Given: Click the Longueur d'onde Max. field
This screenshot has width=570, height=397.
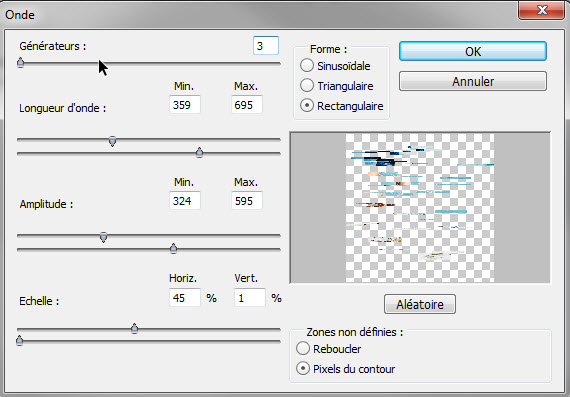Looking at the screenshot, I should [x=246, y=105].
